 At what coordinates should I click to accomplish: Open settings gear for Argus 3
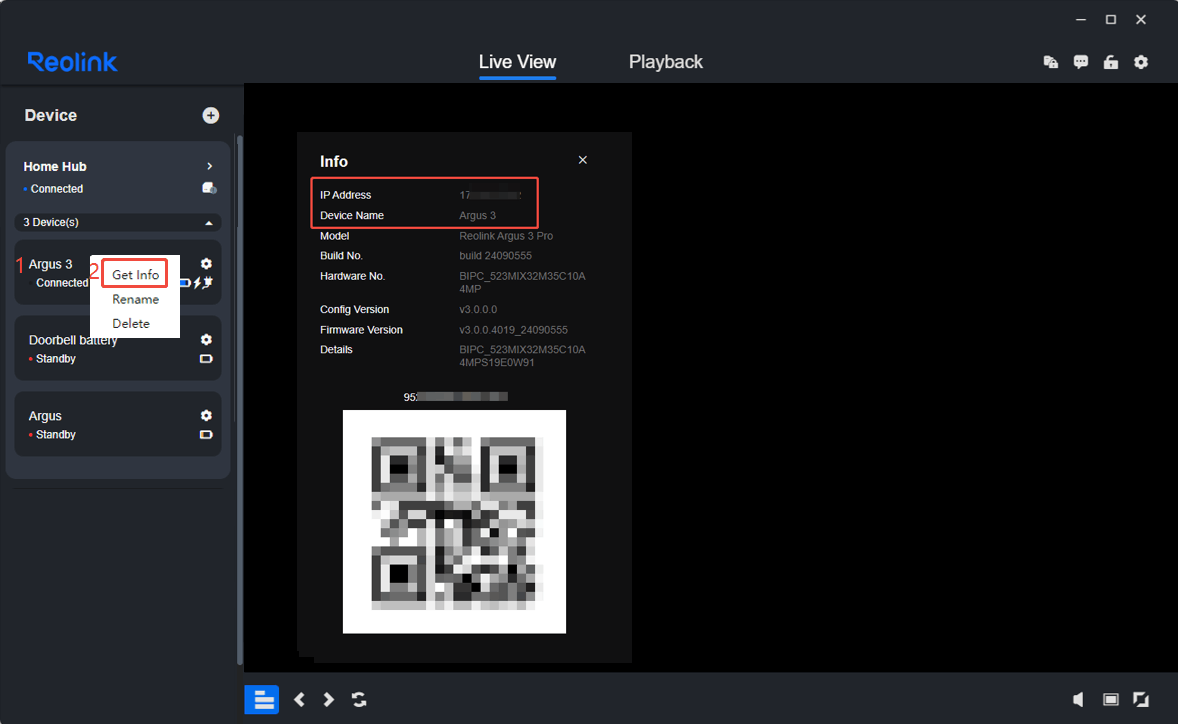tap(206, 264)
